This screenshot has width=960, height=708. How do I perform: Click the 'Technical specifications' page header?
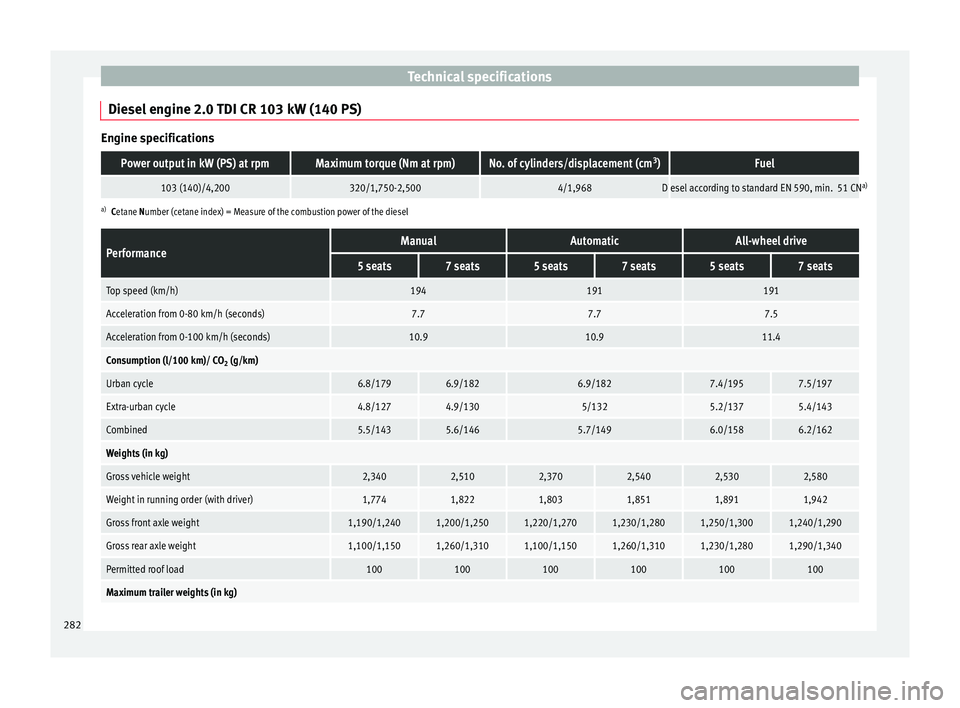pos(479,77)
